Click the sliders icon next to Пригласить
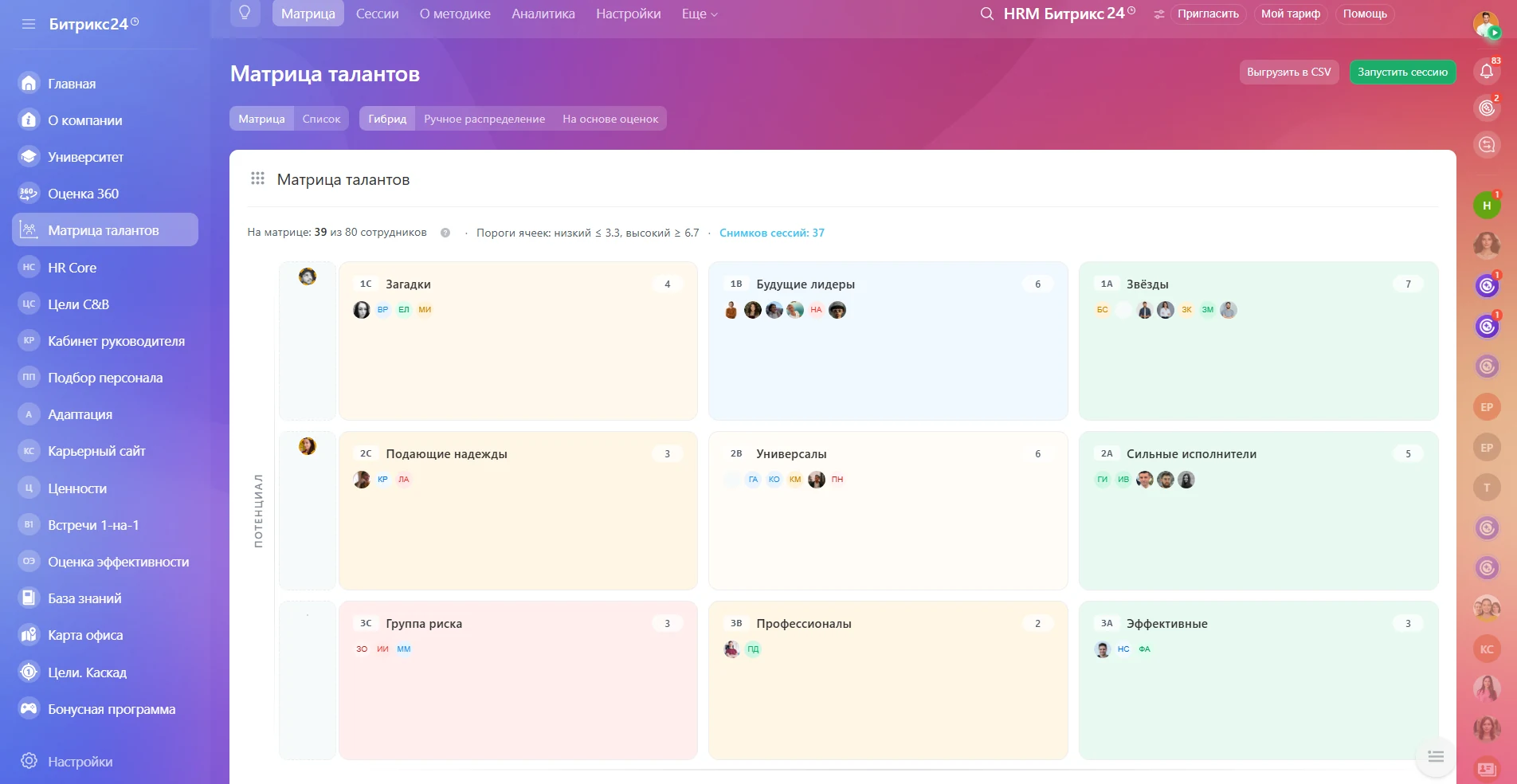This screenshot has height=784, width=1517. pos(1159,14)
